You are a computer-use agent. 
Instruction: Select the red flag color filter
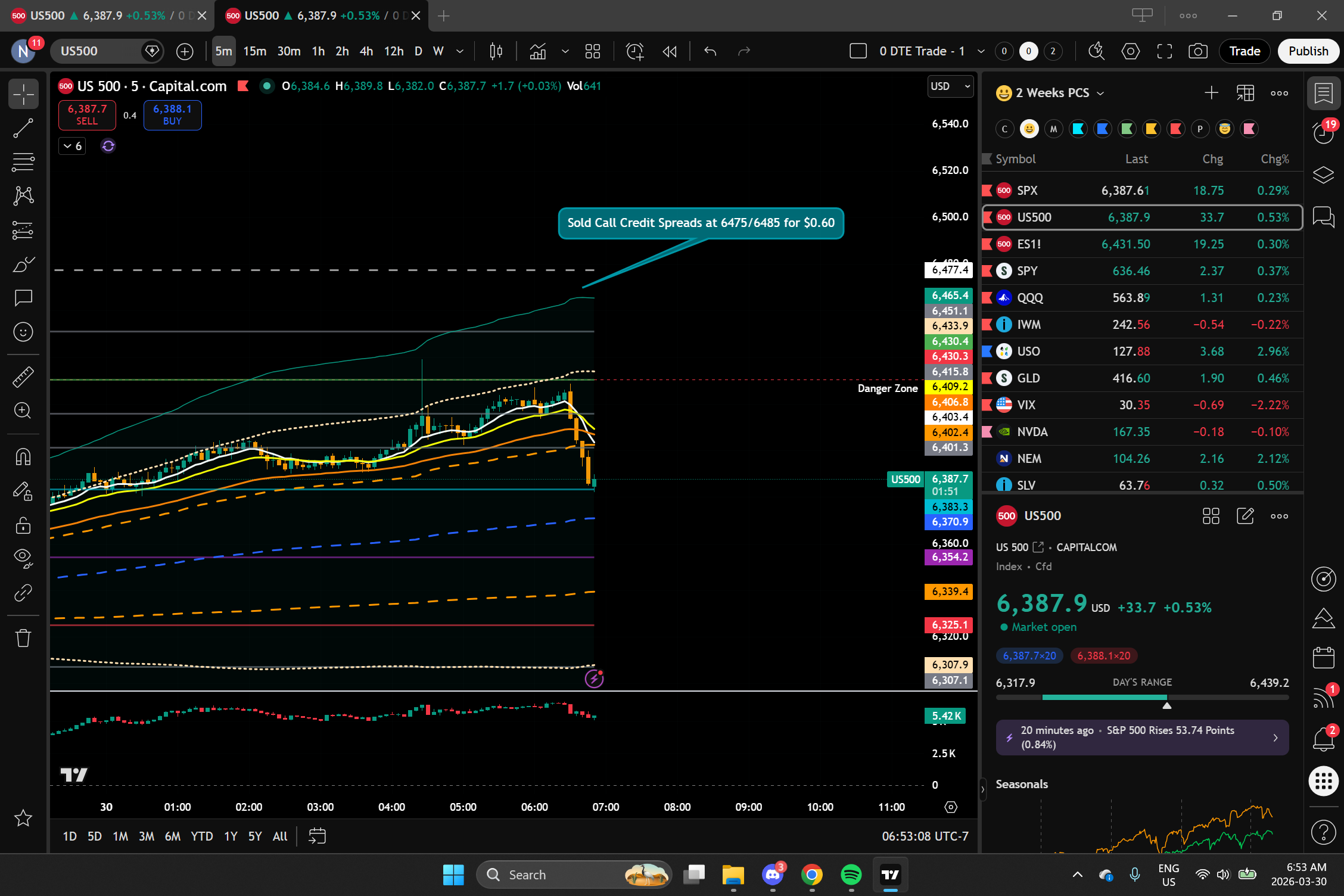coord(1176,129)
